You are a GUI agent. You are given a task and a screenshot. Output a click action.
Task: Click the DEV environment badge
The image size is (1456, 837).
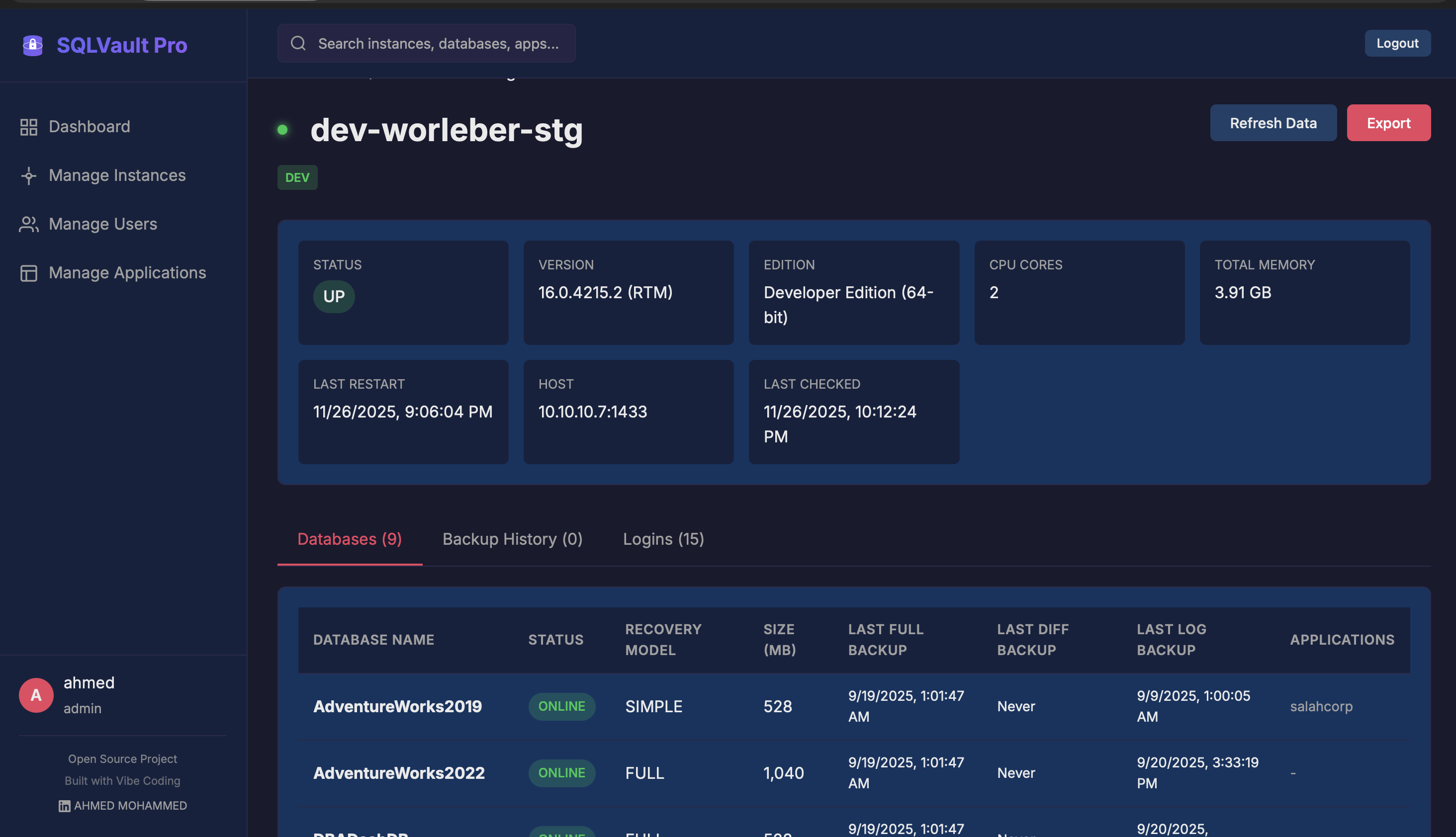(x=297, y=177)
